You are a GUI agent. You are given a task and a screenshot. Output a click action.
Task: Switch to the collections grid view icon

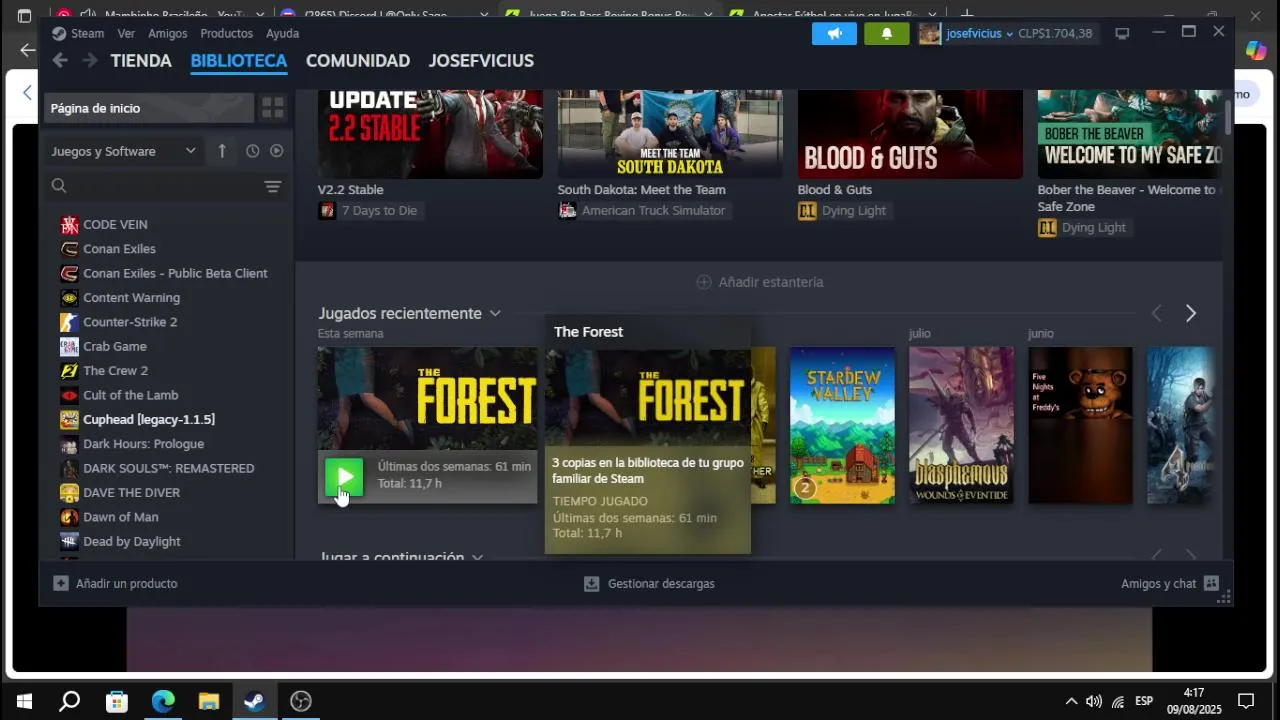tap(272, 108)
